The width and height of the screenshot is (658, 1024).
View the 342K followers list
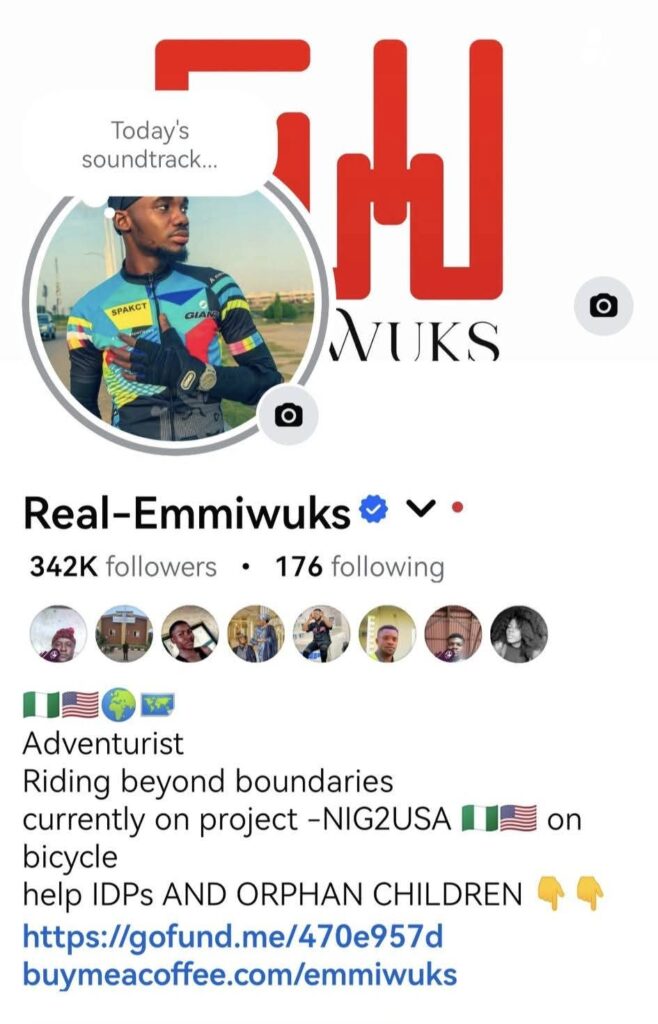point(123,567)
